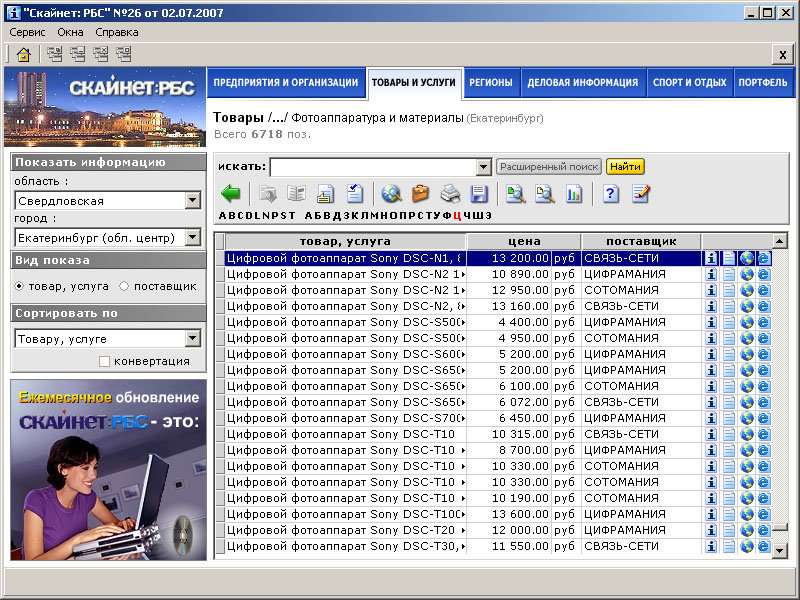Click the browser icon in the 12 000.00 row
The width and height of the screenshot is (800, 600).
(763, 530)
